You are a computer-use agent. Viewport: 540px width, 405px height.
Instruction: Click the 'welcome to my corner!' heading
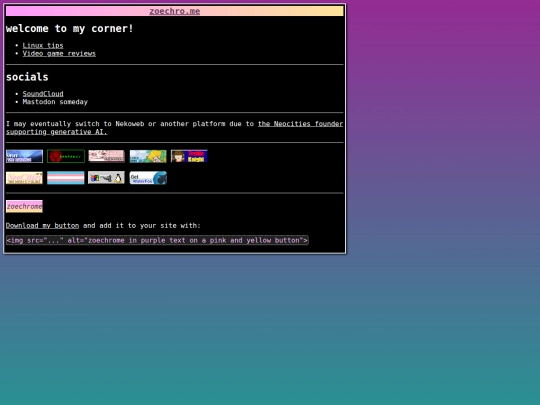coord(70,29)
